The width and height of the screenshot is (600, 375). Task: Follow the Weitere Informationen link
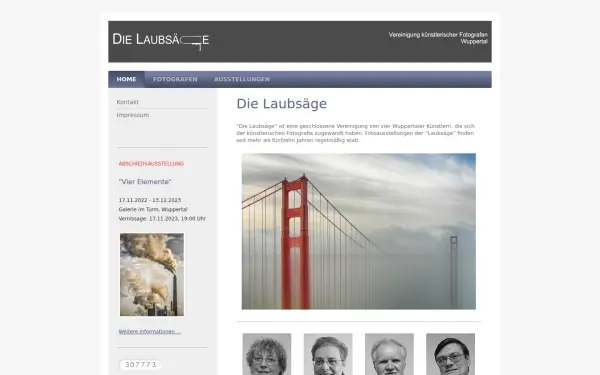point(150,332)
